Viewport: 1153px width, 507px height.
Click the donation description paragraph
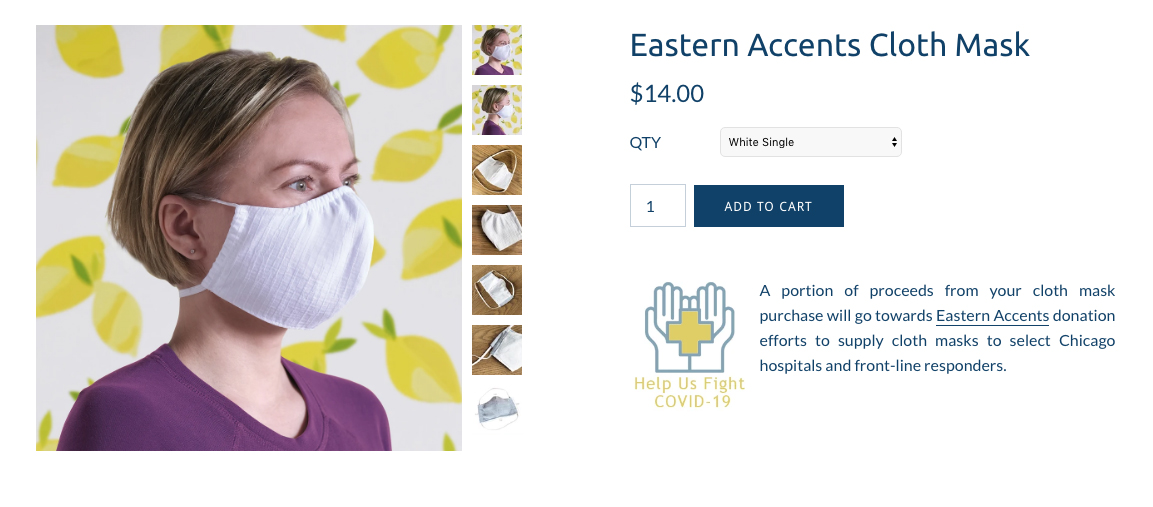click(937, 328)
